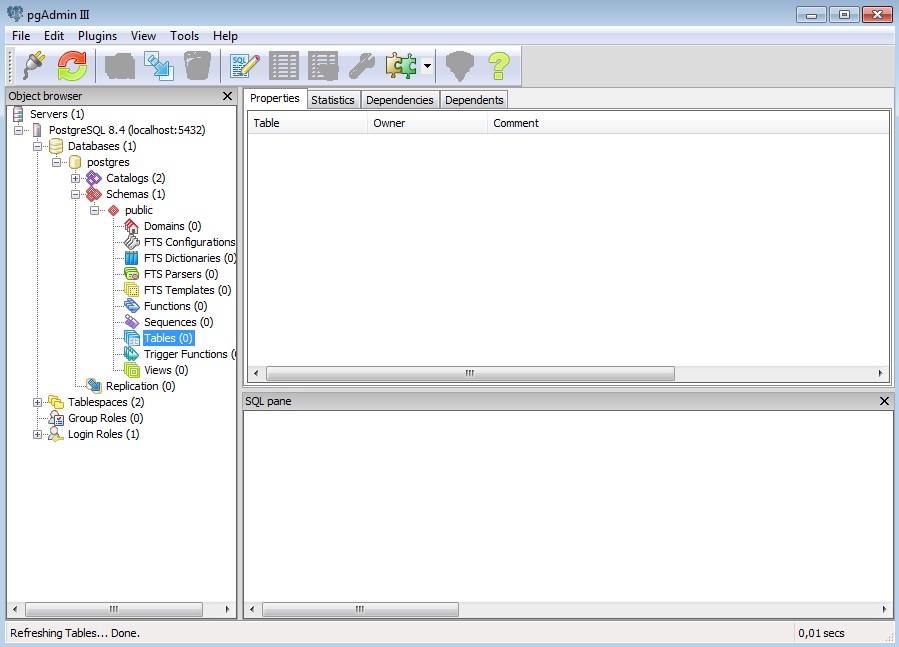The height and width of the screenshot is (647, 899).
Task: Click the Schemas node icon
Action: (93, 194)
